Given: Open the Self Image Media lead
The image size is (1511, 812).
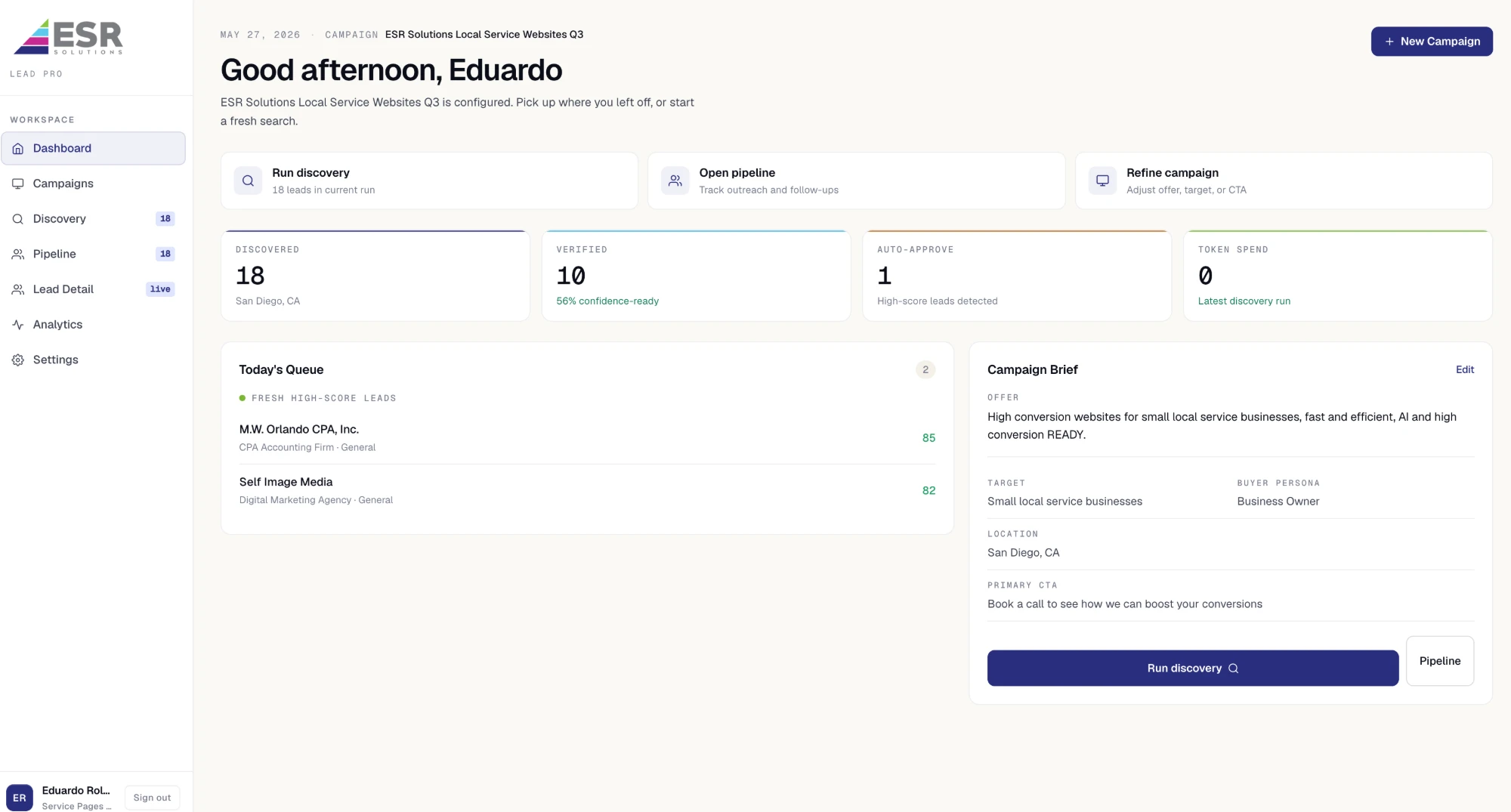Looking at the screenshot, I should [587, 491].
